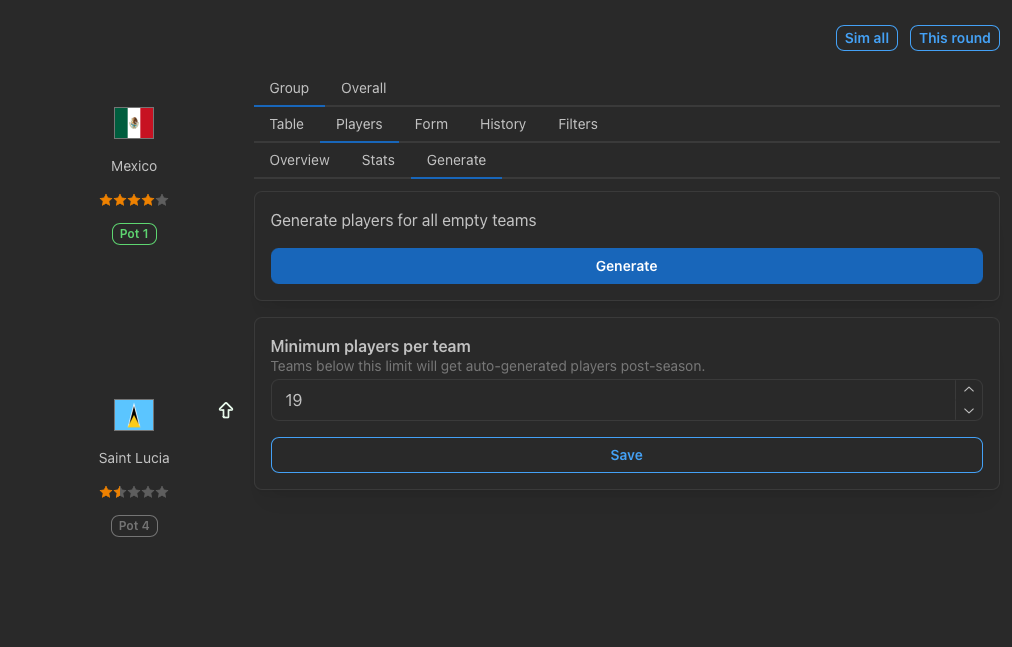Open the Table tab
Image resolution: width=1012 pixels, height=647 pixels.
287,124
